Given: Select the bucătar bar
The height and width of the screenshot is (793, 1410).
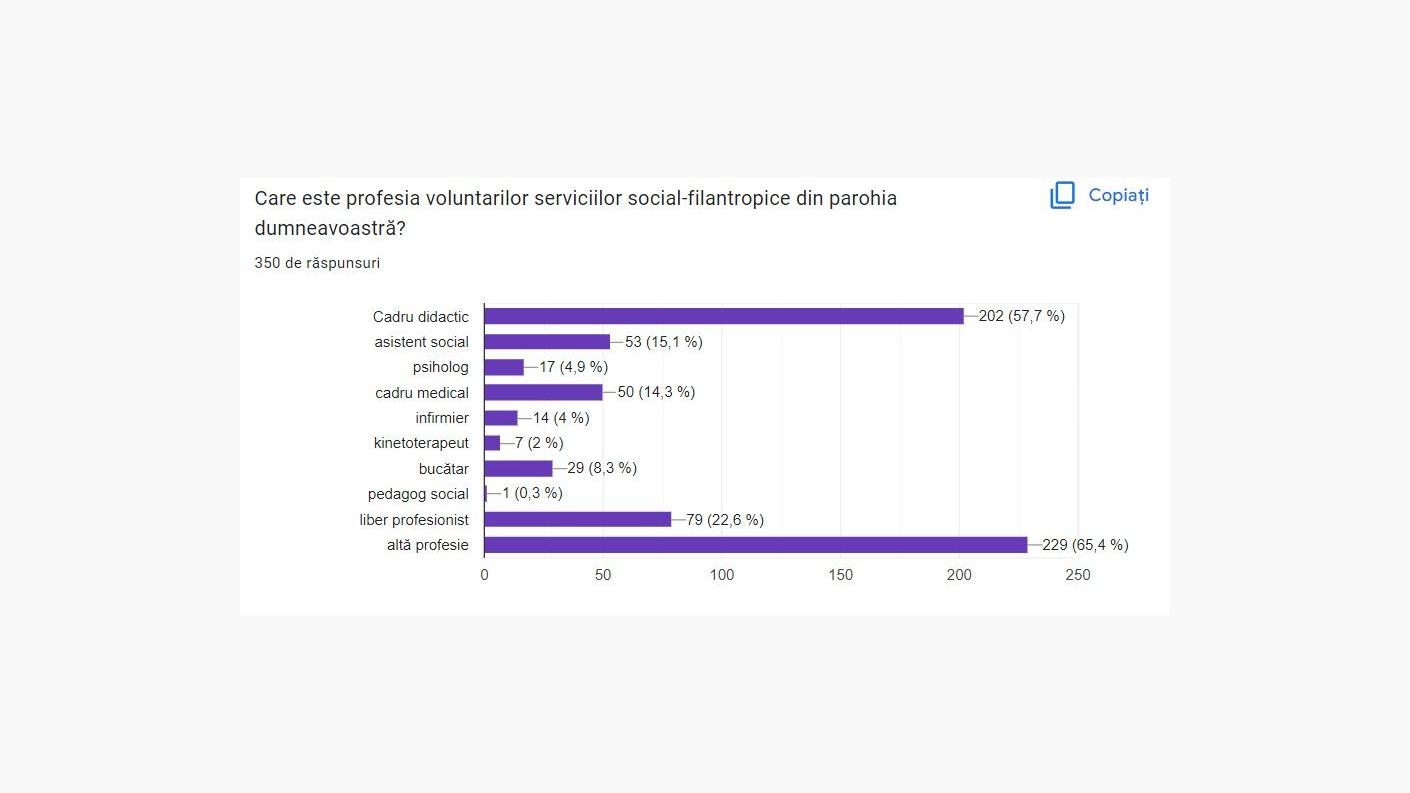Looking at the screenshot, I should pos(518,468).
